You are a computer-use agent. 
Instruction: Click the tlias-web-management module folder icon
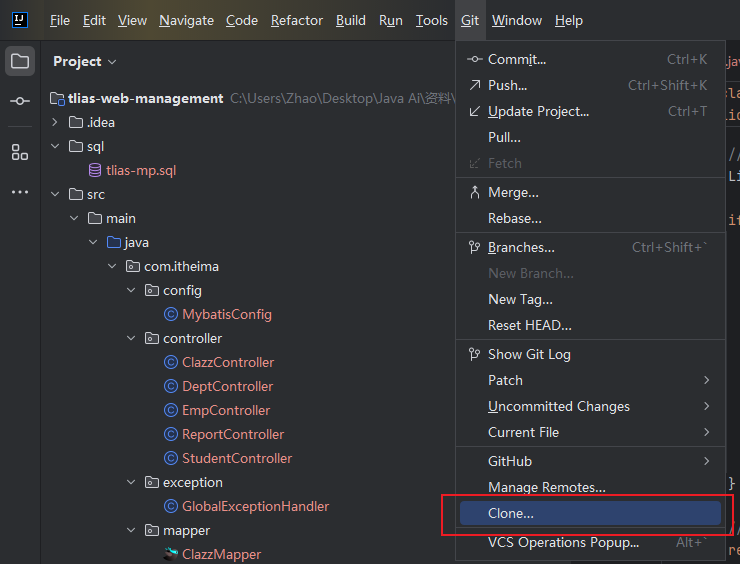tap(57, 99)
